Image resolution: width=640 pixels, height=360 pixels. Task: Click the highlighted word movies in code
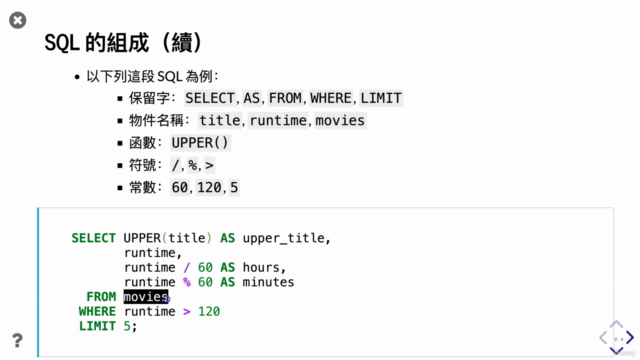point(146,297)
